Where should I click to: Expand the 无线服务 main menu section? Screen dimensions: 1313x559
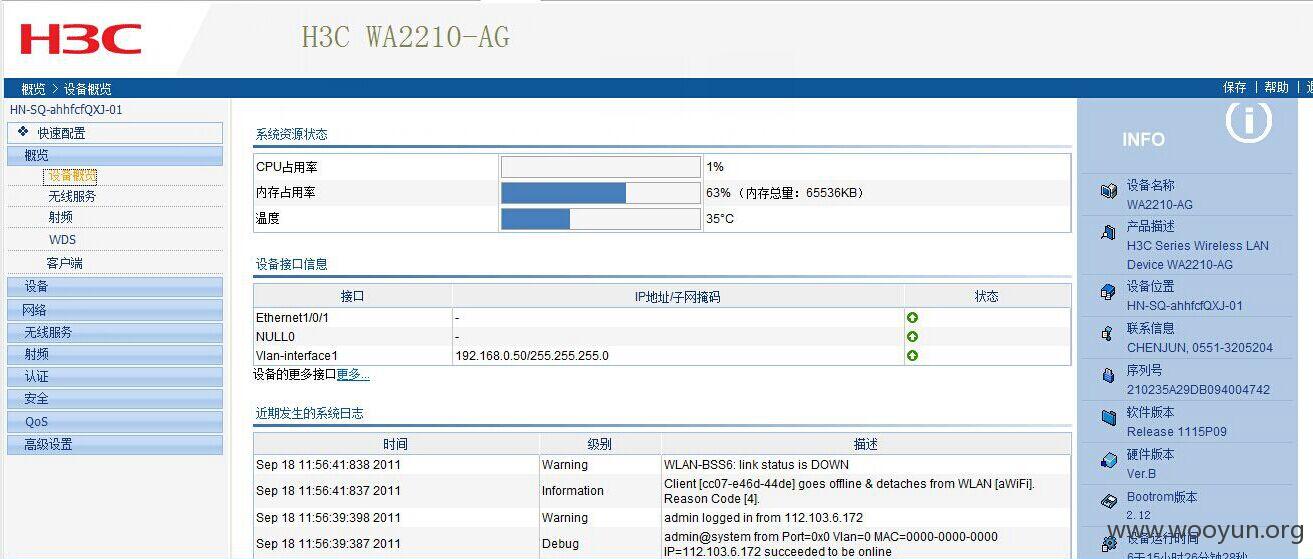click(x=115, y=332)
